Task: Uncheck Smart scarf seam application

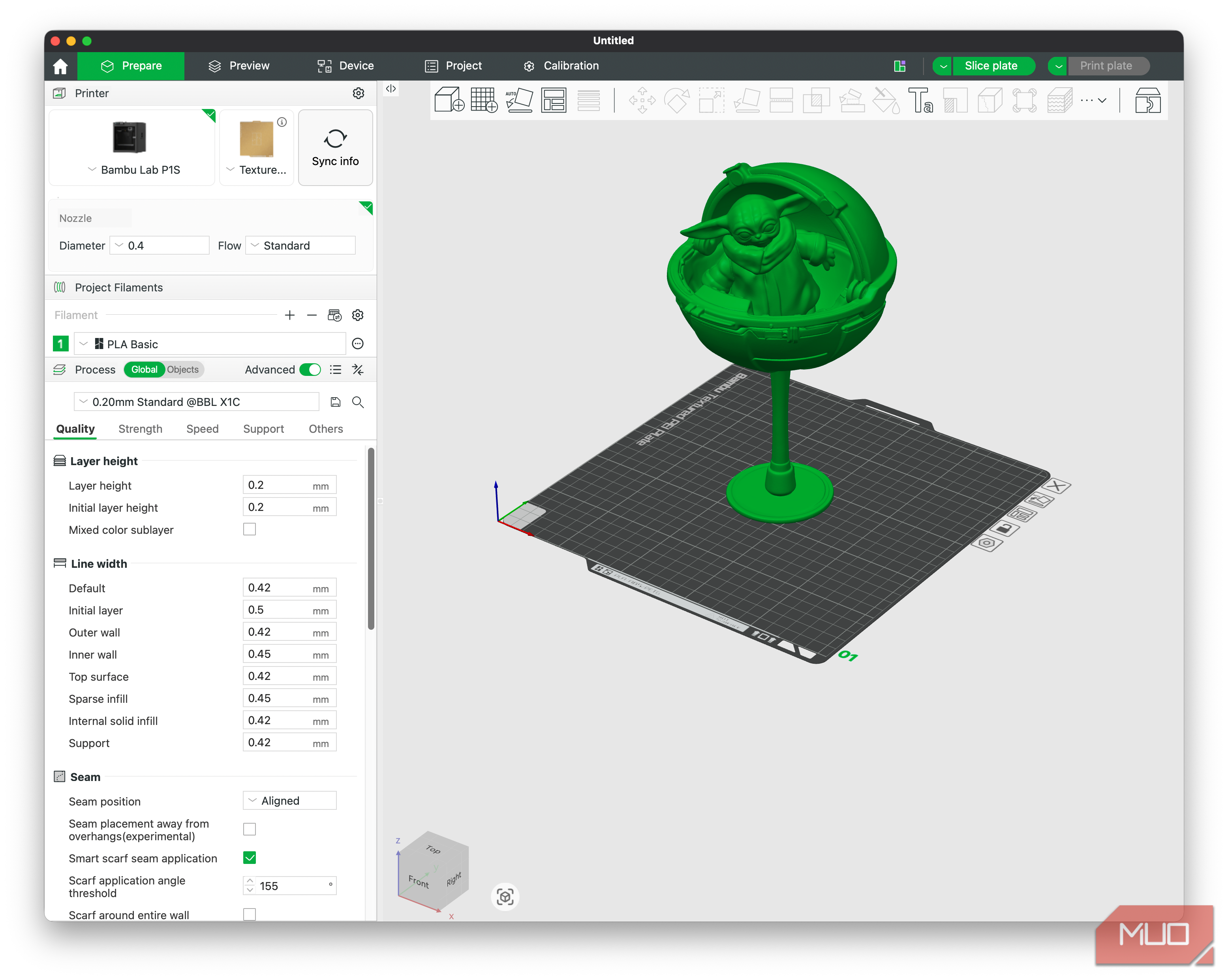Action: pos(250,858)
